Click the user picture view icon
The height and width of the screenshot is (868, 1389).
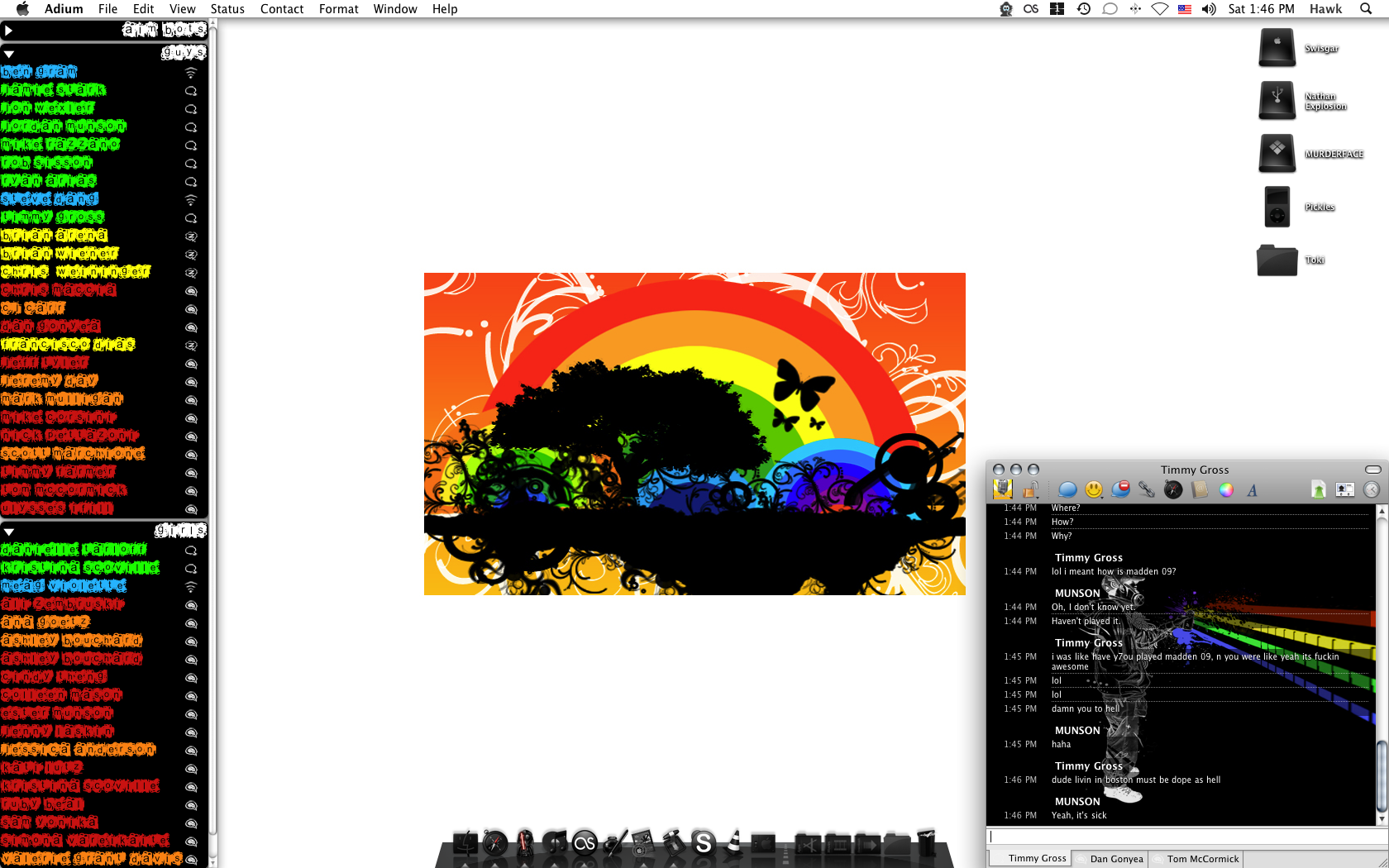pyautogui.click(x=1345, y=489)
